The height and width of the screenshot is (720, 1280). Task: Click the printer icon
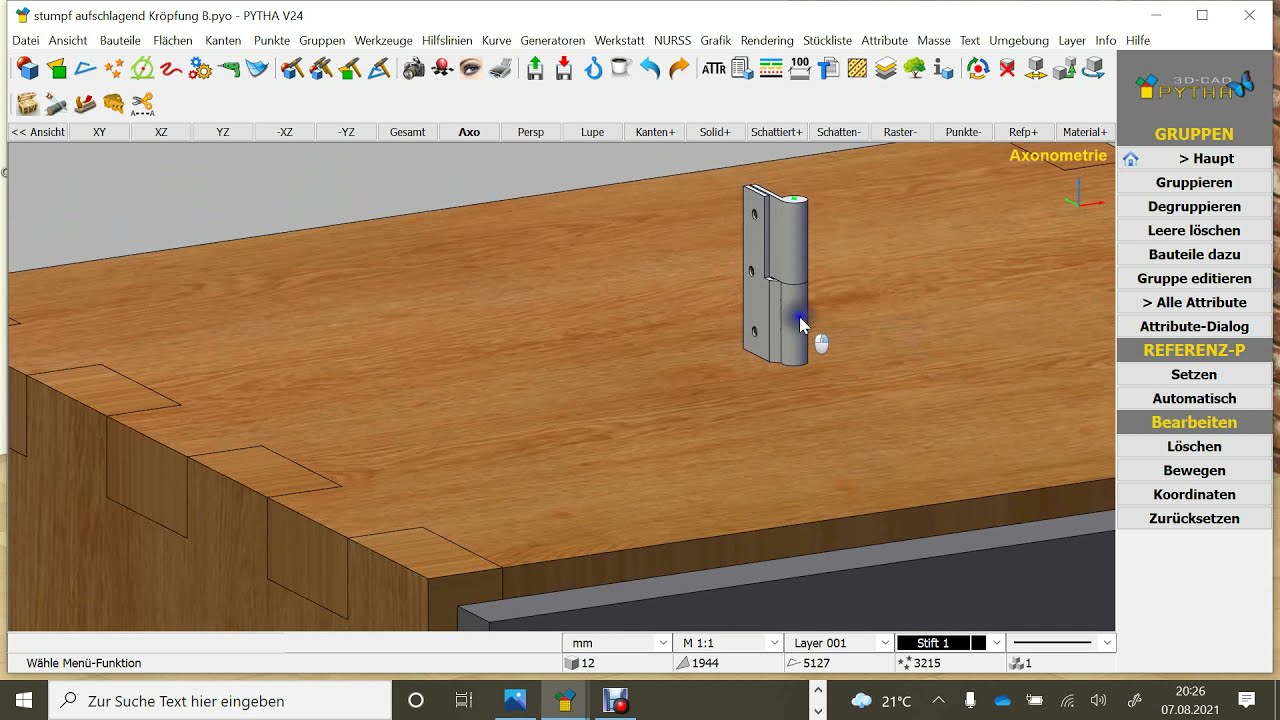(500, 69)
